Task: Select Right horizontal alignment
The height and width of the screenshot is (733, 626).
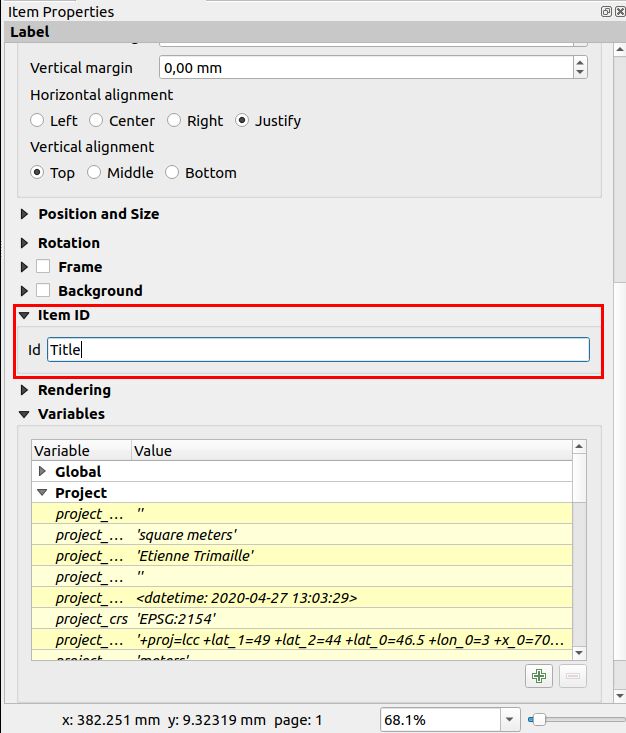Action: pos(174,121)
